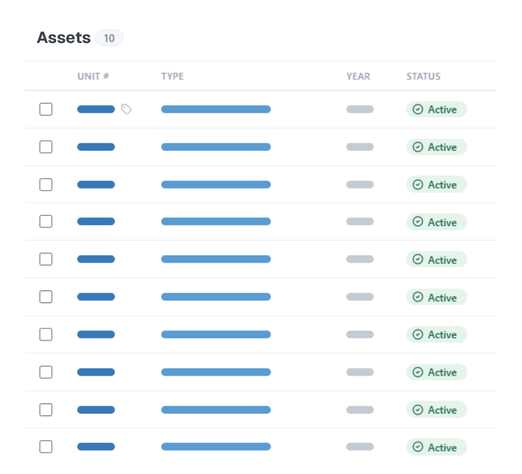Click the Active status badge in the fourth row
The image size is (522, 474).
point(436,222)
